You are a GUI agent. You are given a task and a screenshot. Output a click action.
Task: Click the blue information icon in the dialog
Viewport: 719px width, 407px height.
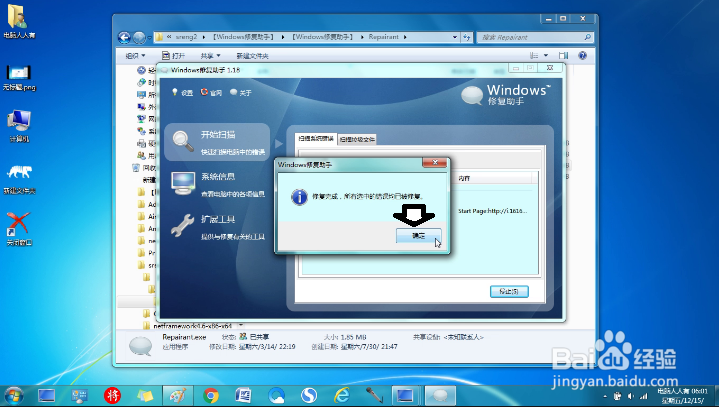click(x=299, y=197)
